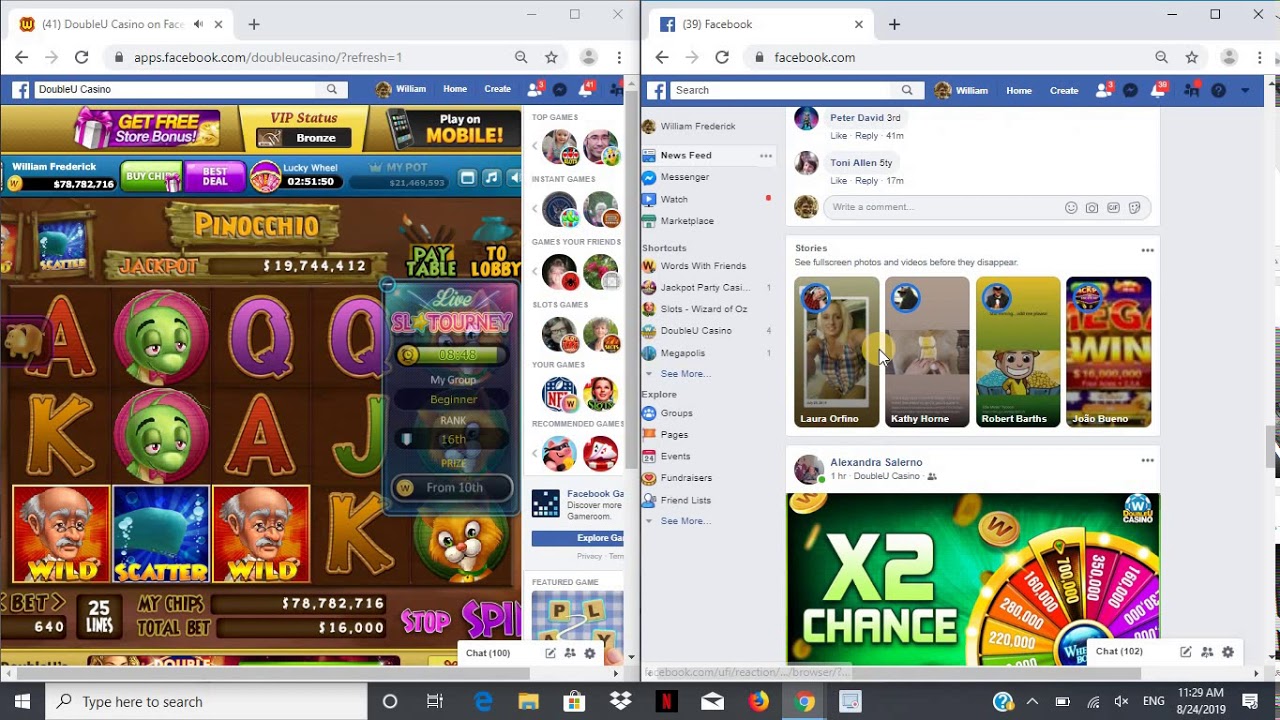1280x720 pixels.
Task: Toggle fullscreen icon in the casino game bar
Action: click(x=467, y=178)
